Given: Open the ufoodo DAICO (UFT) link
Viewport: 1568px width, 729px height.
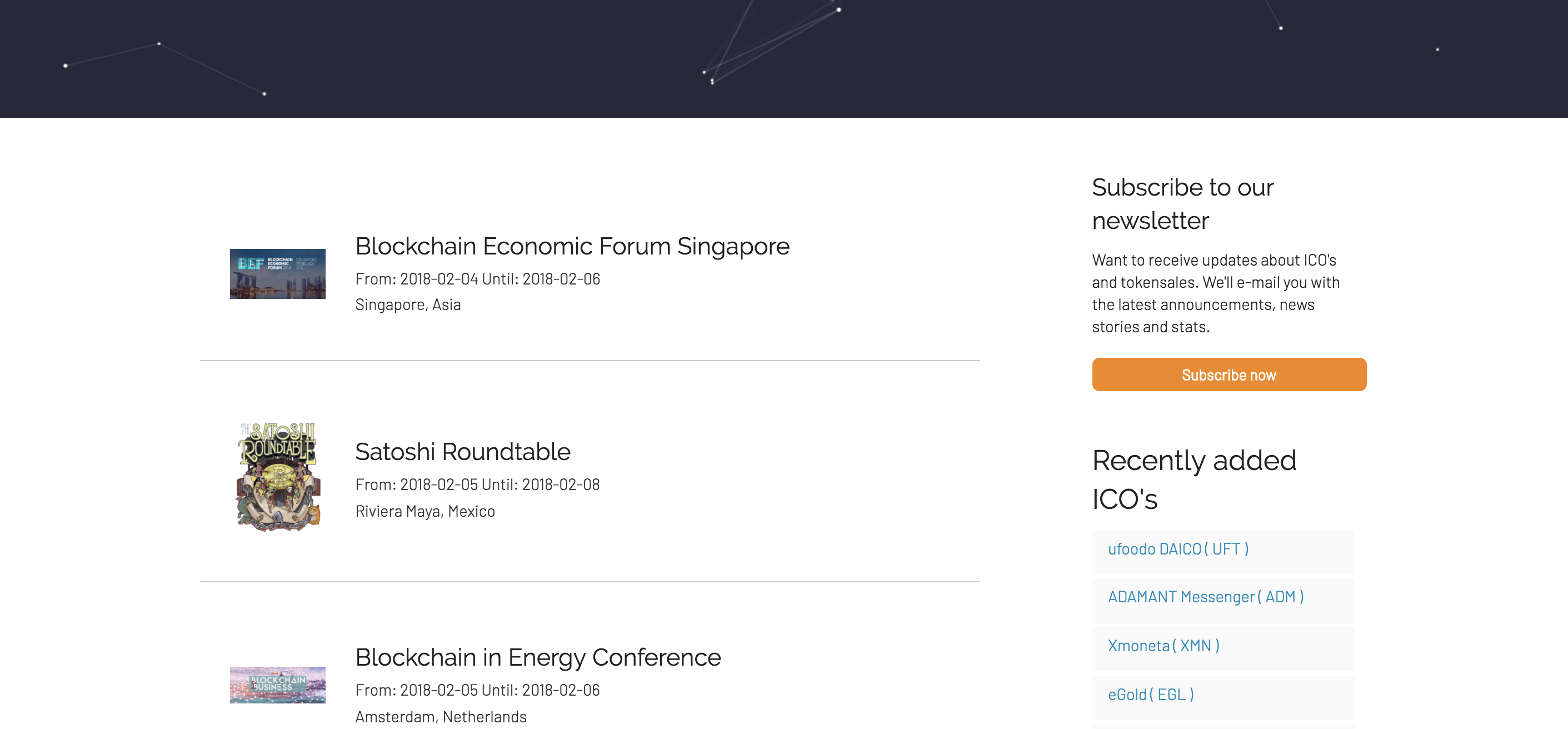Looking at the screenshot, I should click(1177, 549).
